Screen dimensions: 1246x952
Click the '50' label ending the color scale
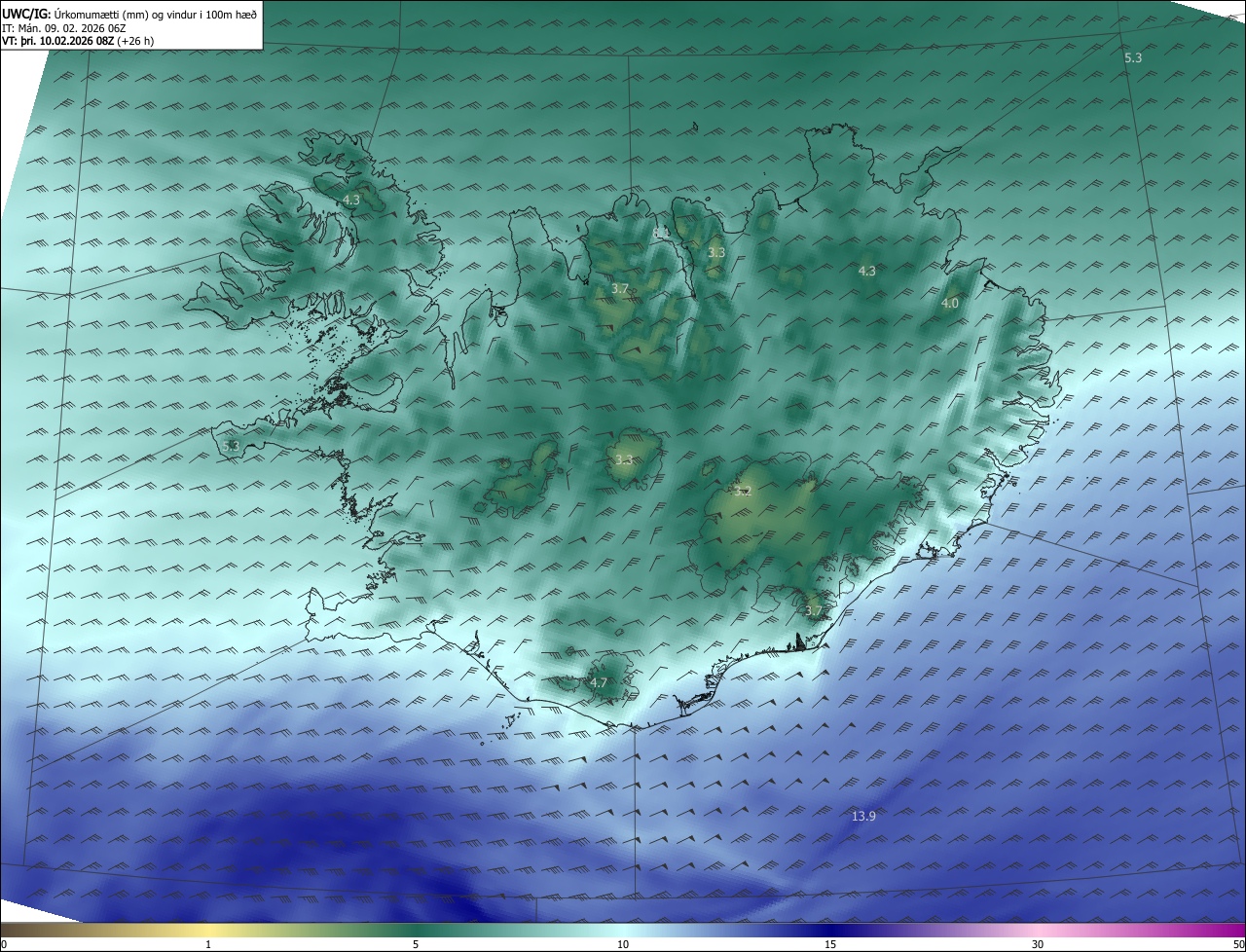(1238, 944)
